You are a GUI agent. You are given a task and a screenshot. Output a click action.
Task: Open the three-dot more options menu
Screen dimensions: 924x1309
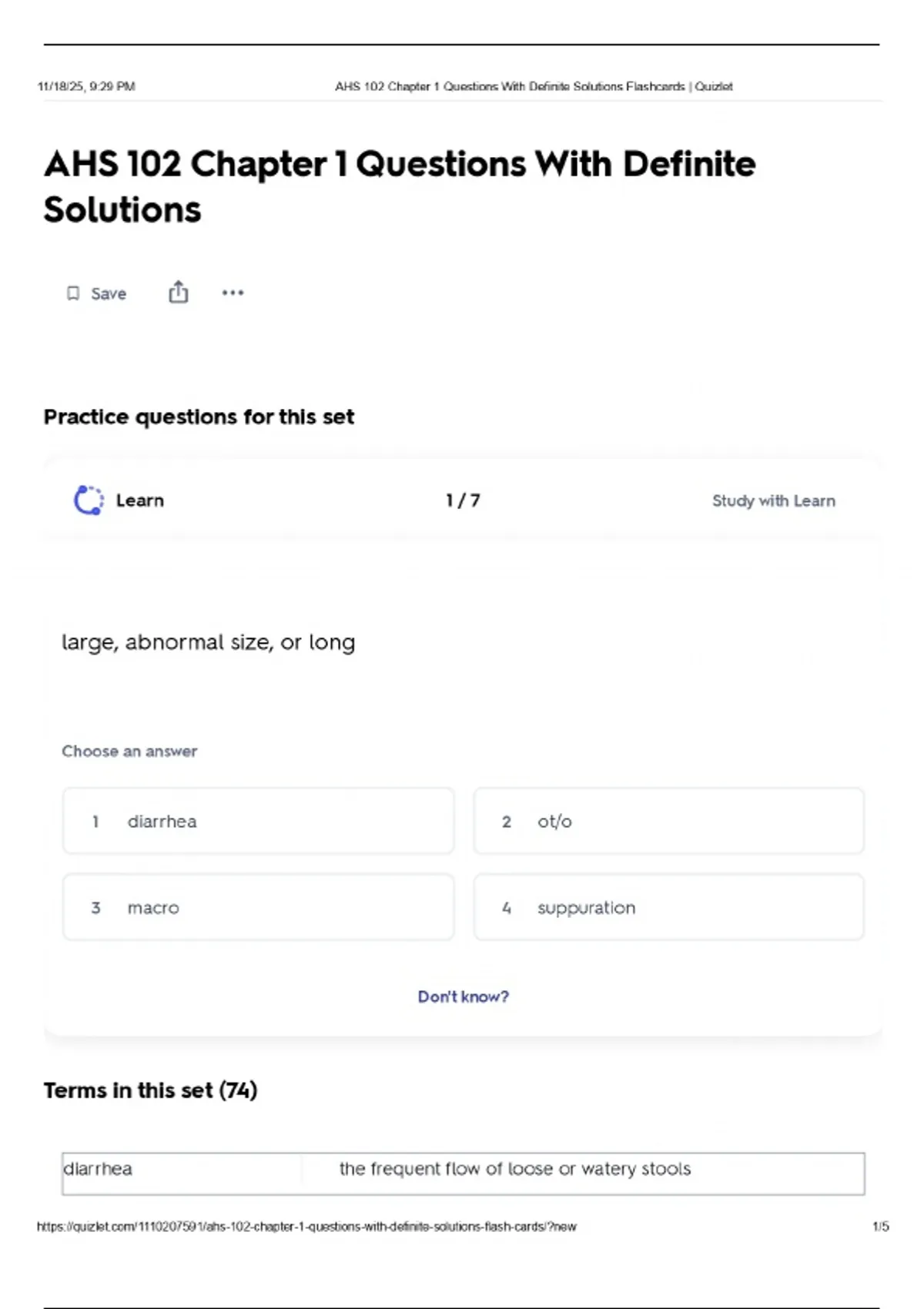point(233,293)
